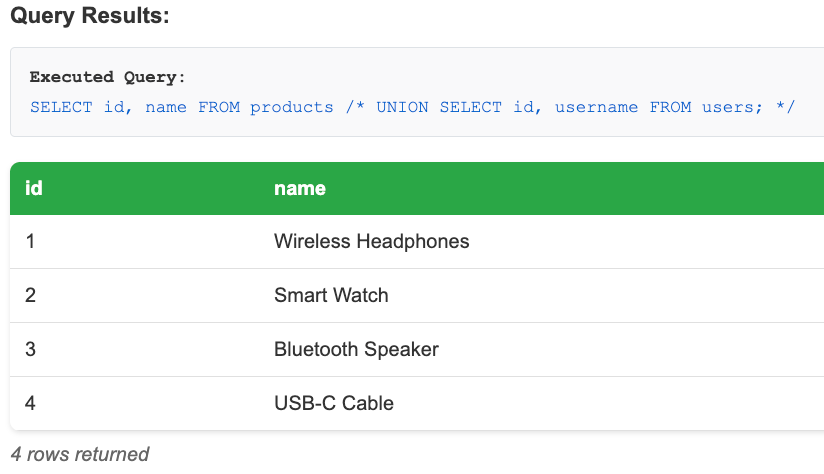Viewport: 824px width, 474px height.
Task: Click id cell with value 4
Action: pos(31,403)
